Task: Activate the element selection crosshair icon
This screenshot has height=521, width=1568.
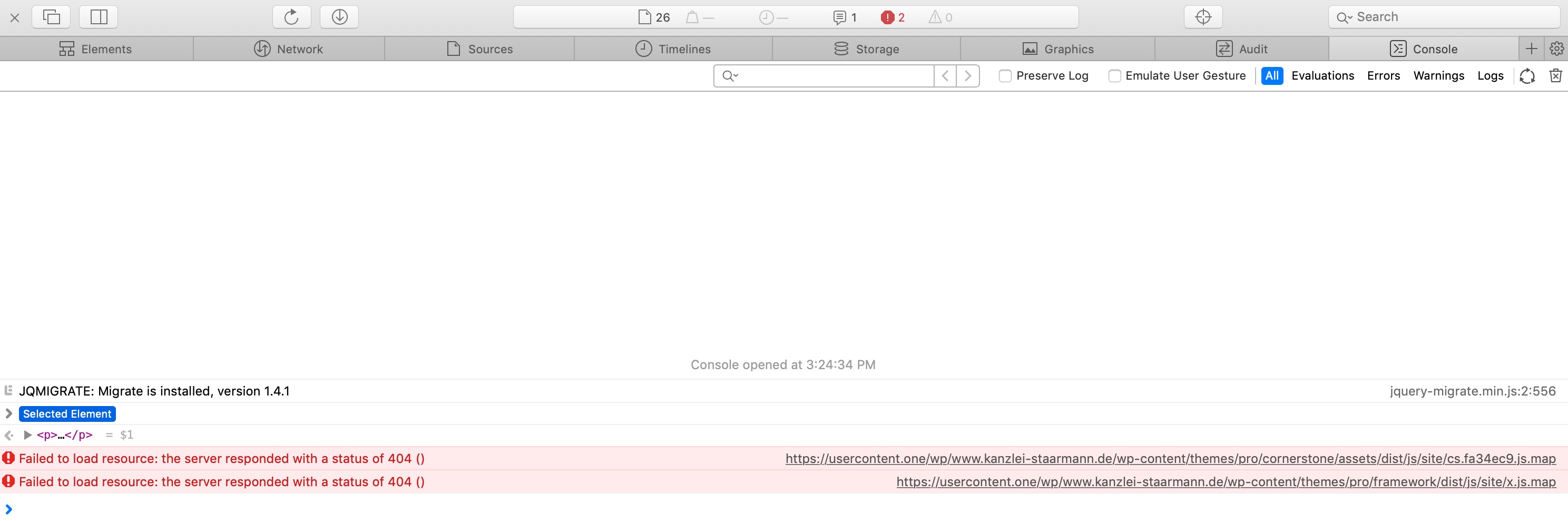Action: 1203,17
